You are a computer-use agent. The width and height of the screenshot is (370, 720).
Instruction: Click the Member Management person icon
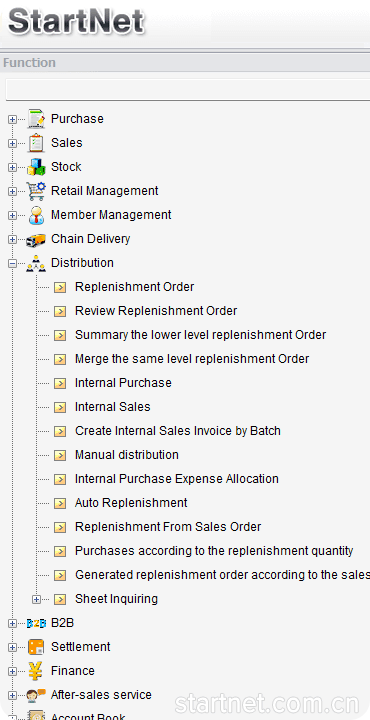tap(36, 215)
